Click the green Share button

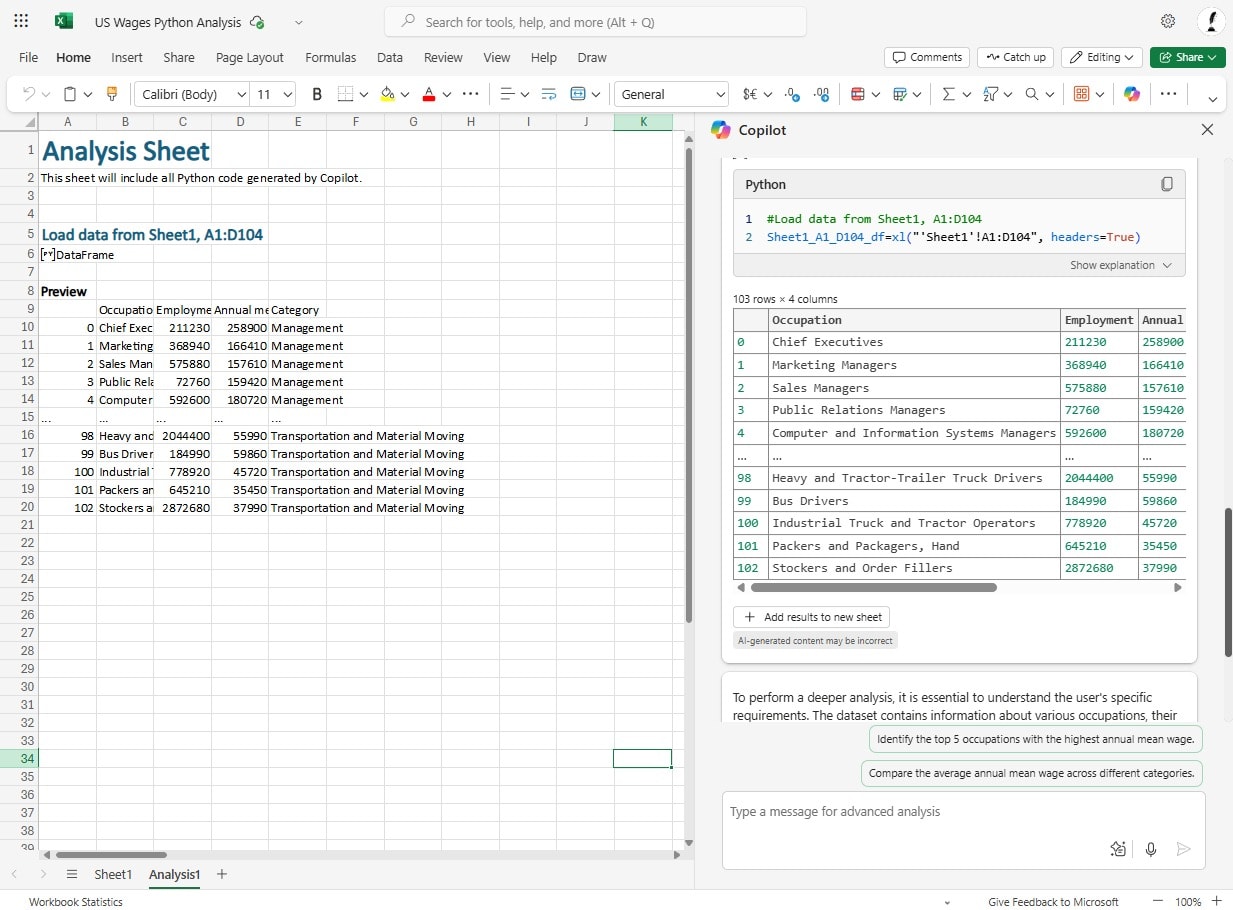1188,57
